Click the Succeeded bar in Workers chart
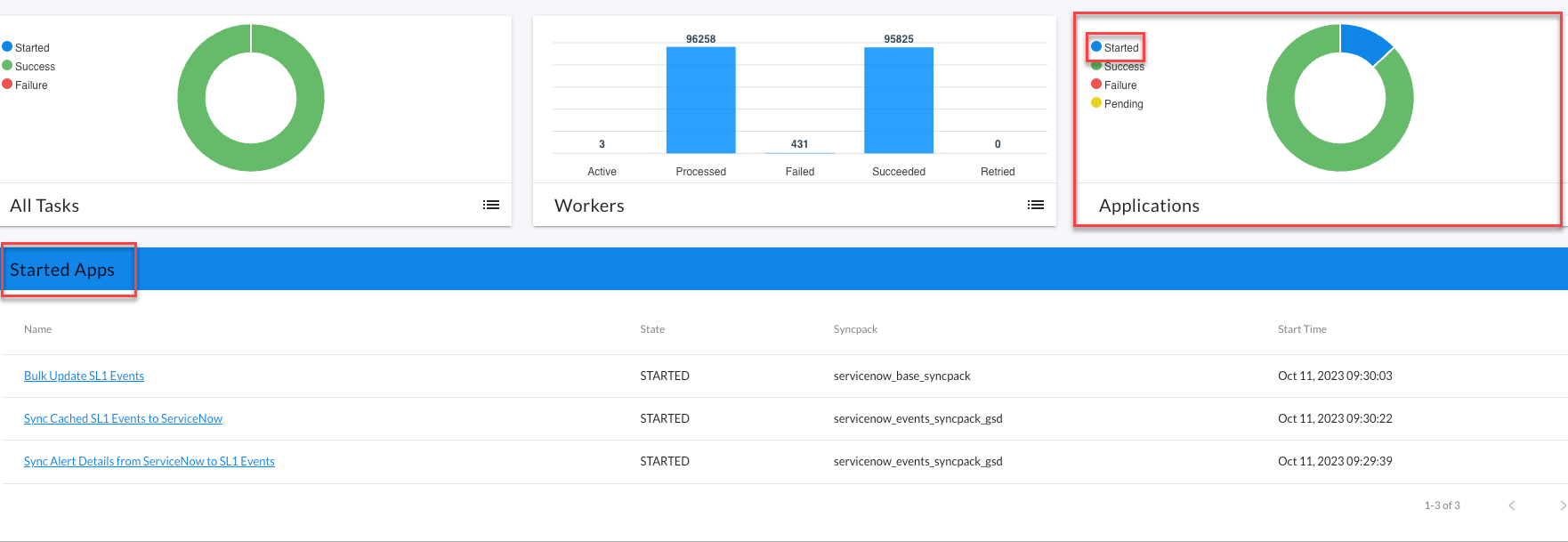The height and width of the screenshot is (542, 1568). [x=898, y=100]
